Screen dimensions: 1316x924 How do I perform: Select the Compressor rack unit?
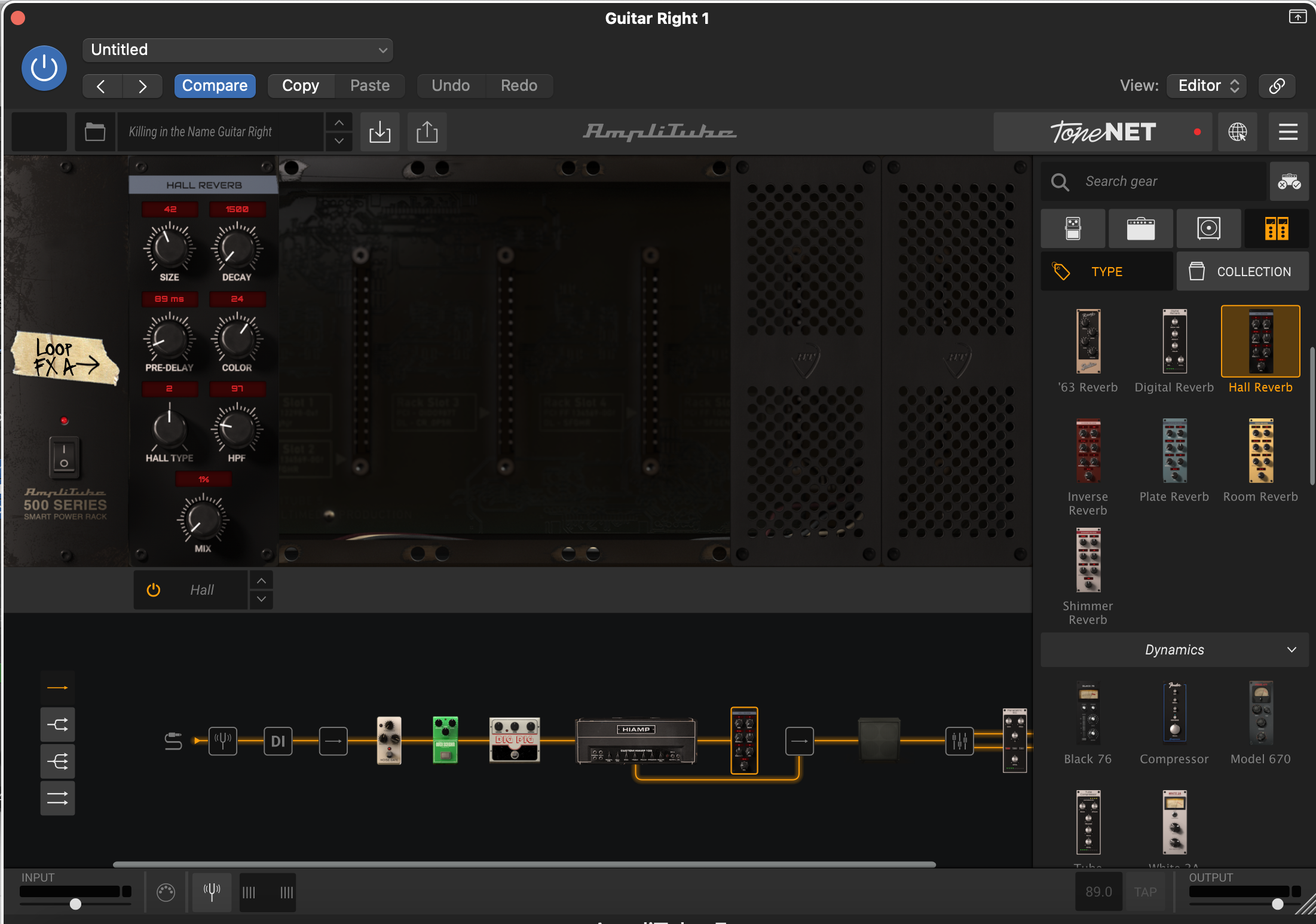1174,722
